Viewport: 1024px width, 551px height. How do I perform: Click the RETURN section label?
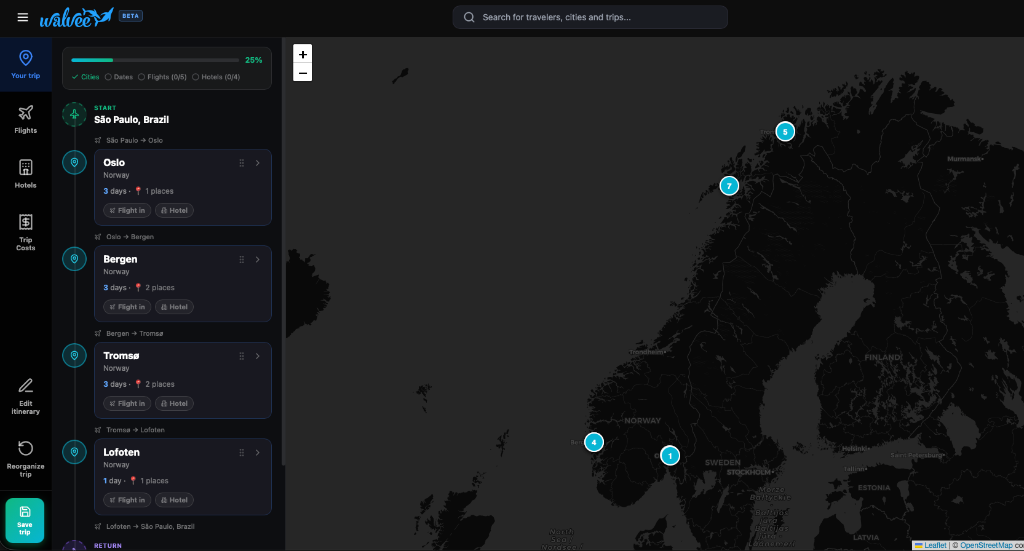[x=108, y=546]
